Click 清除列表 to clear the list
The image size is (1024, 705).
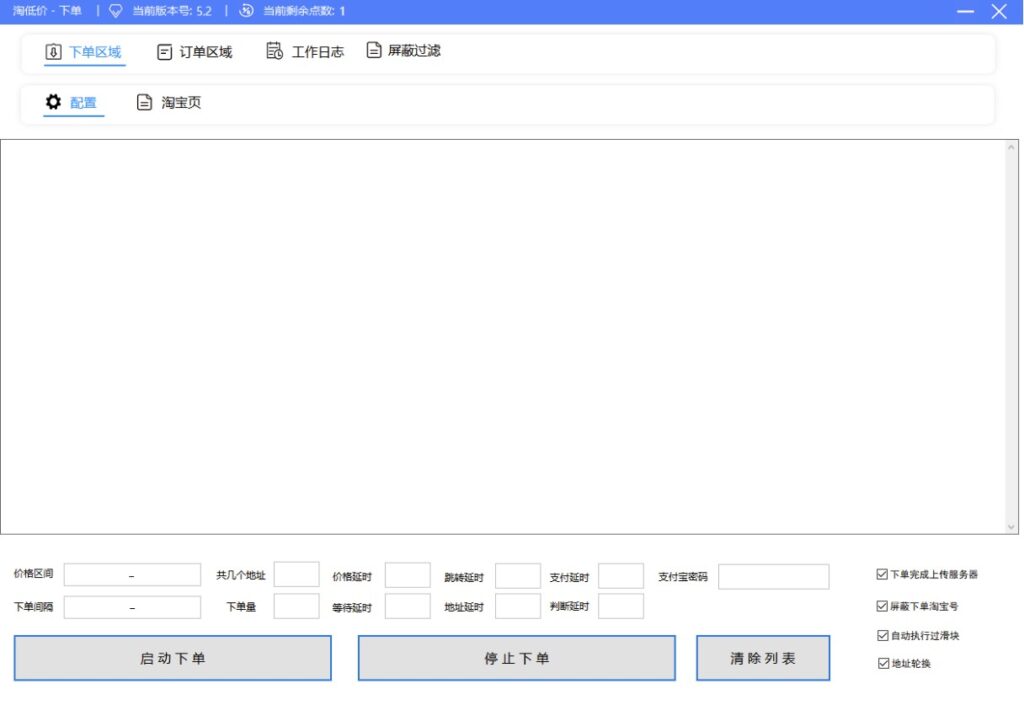(763, 657)
